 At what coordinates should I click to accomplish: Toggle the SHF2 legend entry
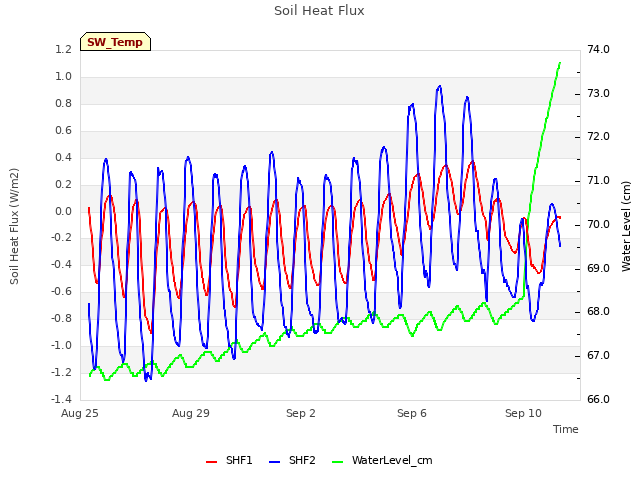pos(292,460)
